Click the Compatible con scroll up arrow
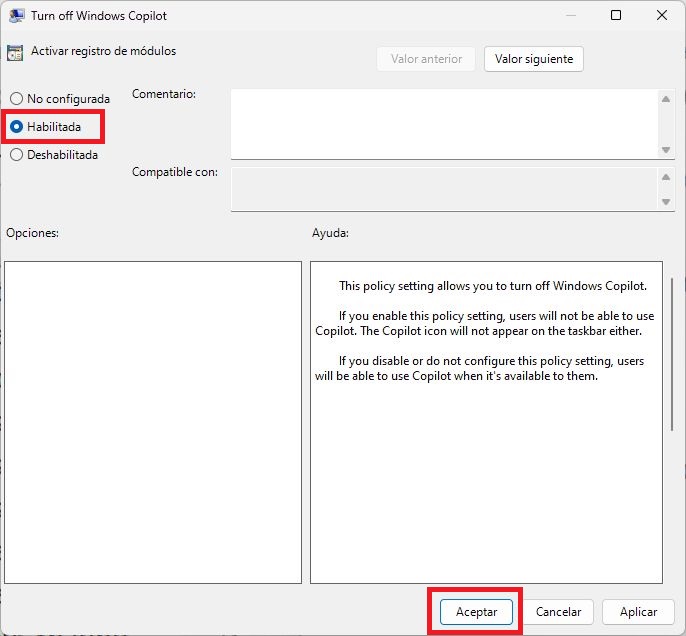Viewport: 686px width, 636px height. point(666,177)
